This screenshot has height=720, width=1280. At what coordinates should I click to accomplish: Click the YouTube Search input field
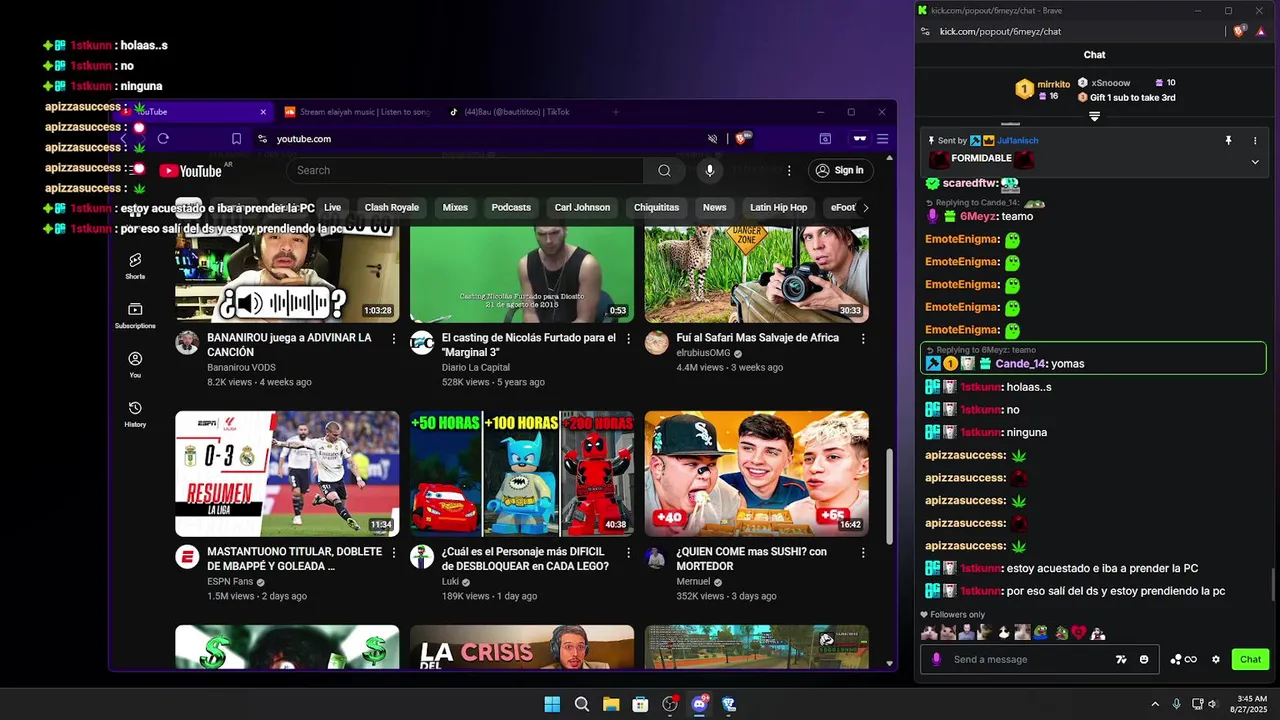pos(465,170)
